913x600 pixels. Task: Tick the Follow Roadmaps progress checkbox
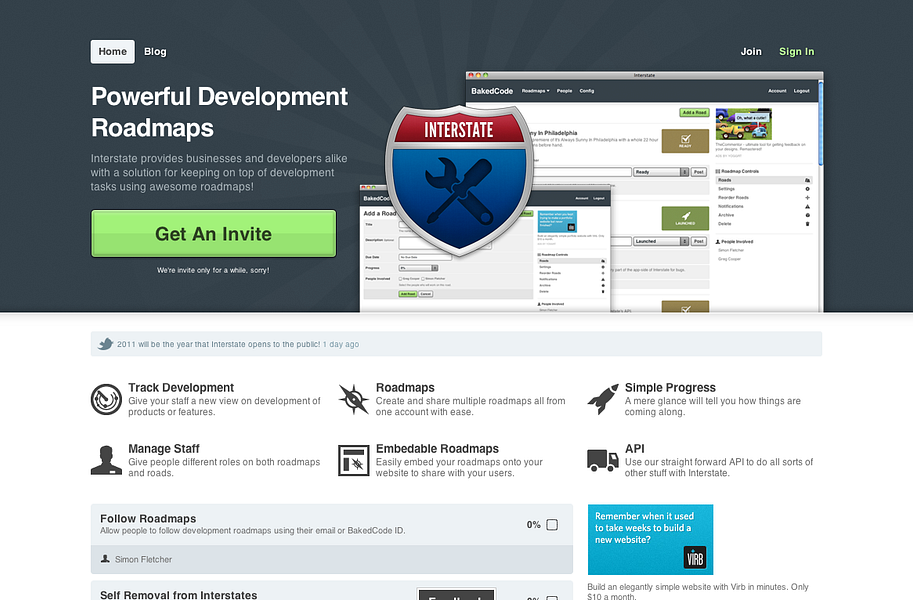(552, 524)
